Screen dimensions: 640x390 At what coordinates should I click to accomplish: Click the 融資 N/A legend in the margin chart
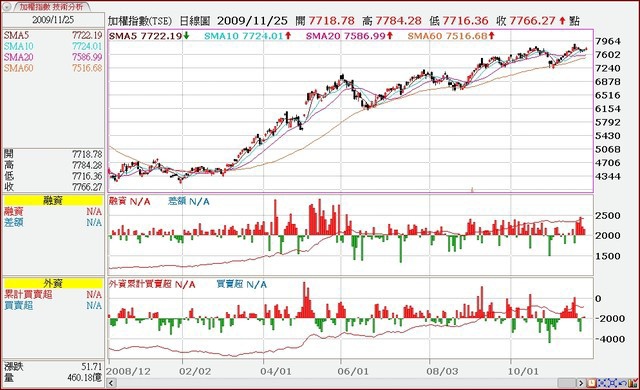[x=129, y=201]
